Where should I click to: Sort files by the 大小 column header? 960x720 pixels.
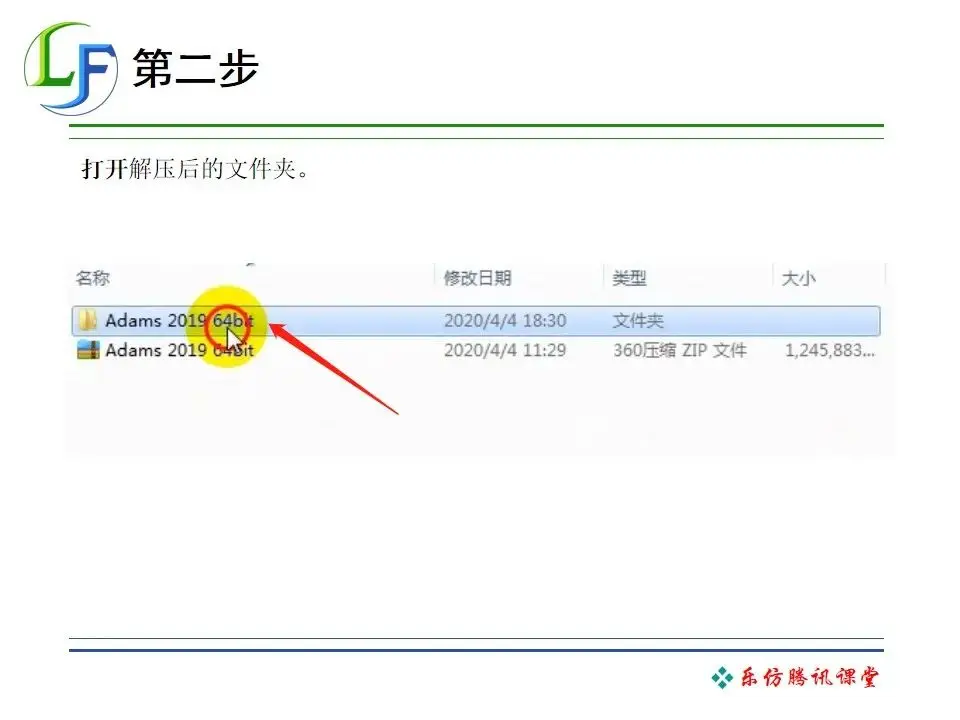click(x=798, y=279)
